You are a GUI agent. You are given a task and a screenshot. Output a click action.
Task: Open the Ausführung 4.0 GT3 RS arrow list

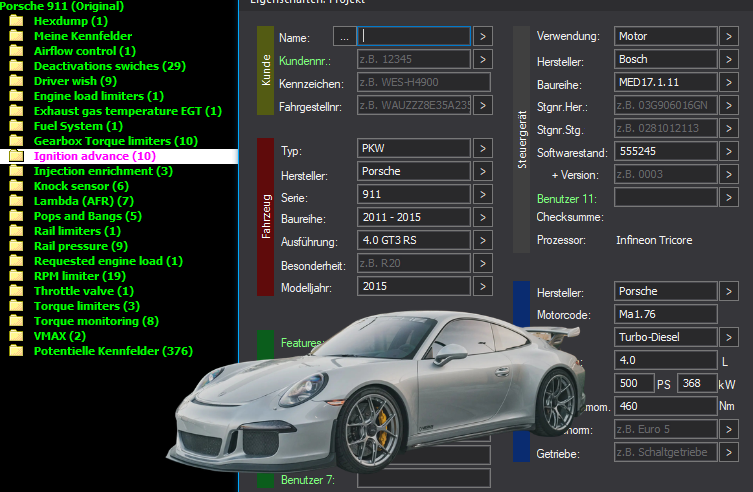[x=483, y=240]
